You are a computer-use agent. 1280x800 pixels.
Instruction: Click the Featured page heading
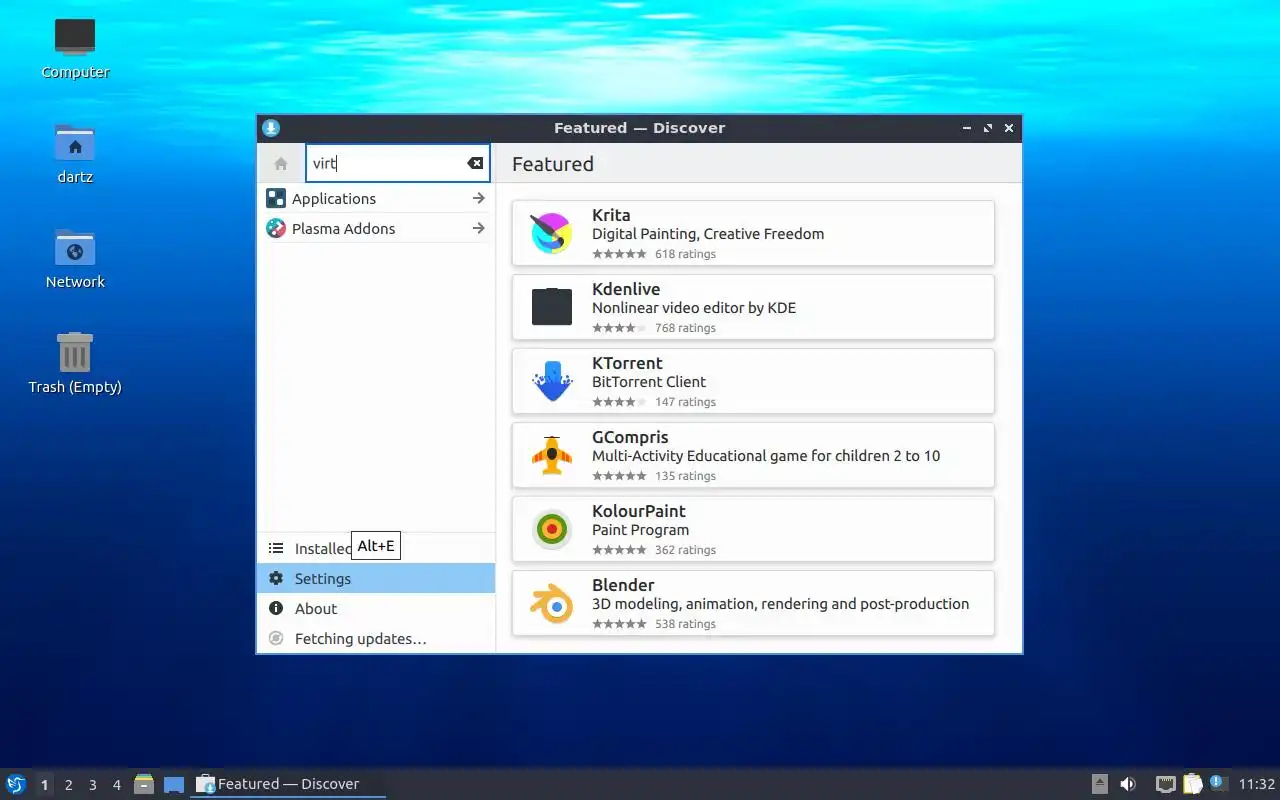[553, 164]
